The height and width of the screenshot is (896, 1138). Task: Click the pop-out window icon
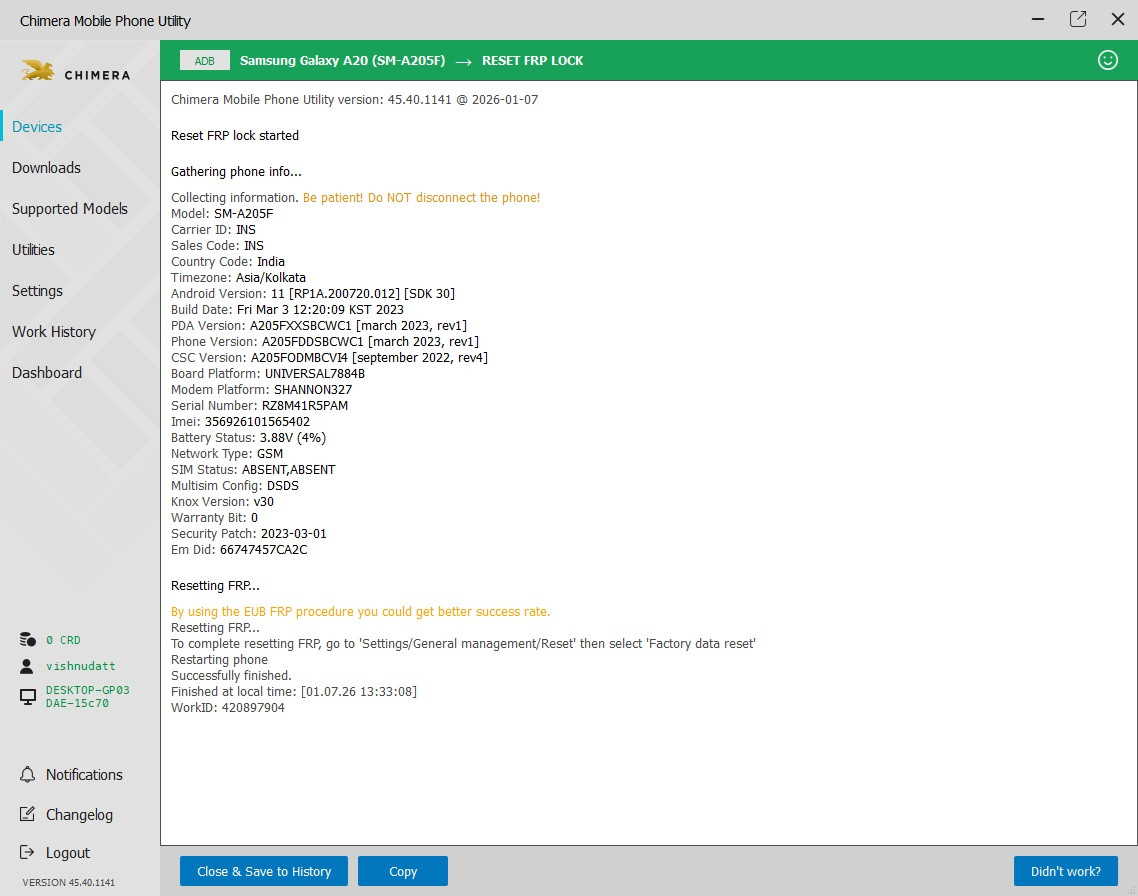[1078, 20]
